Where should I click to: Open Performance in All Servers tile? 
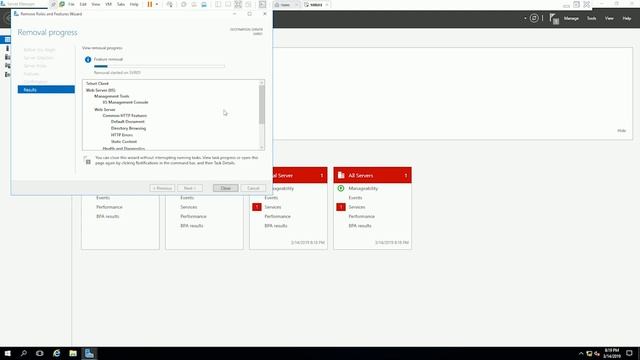click(361, 216)
